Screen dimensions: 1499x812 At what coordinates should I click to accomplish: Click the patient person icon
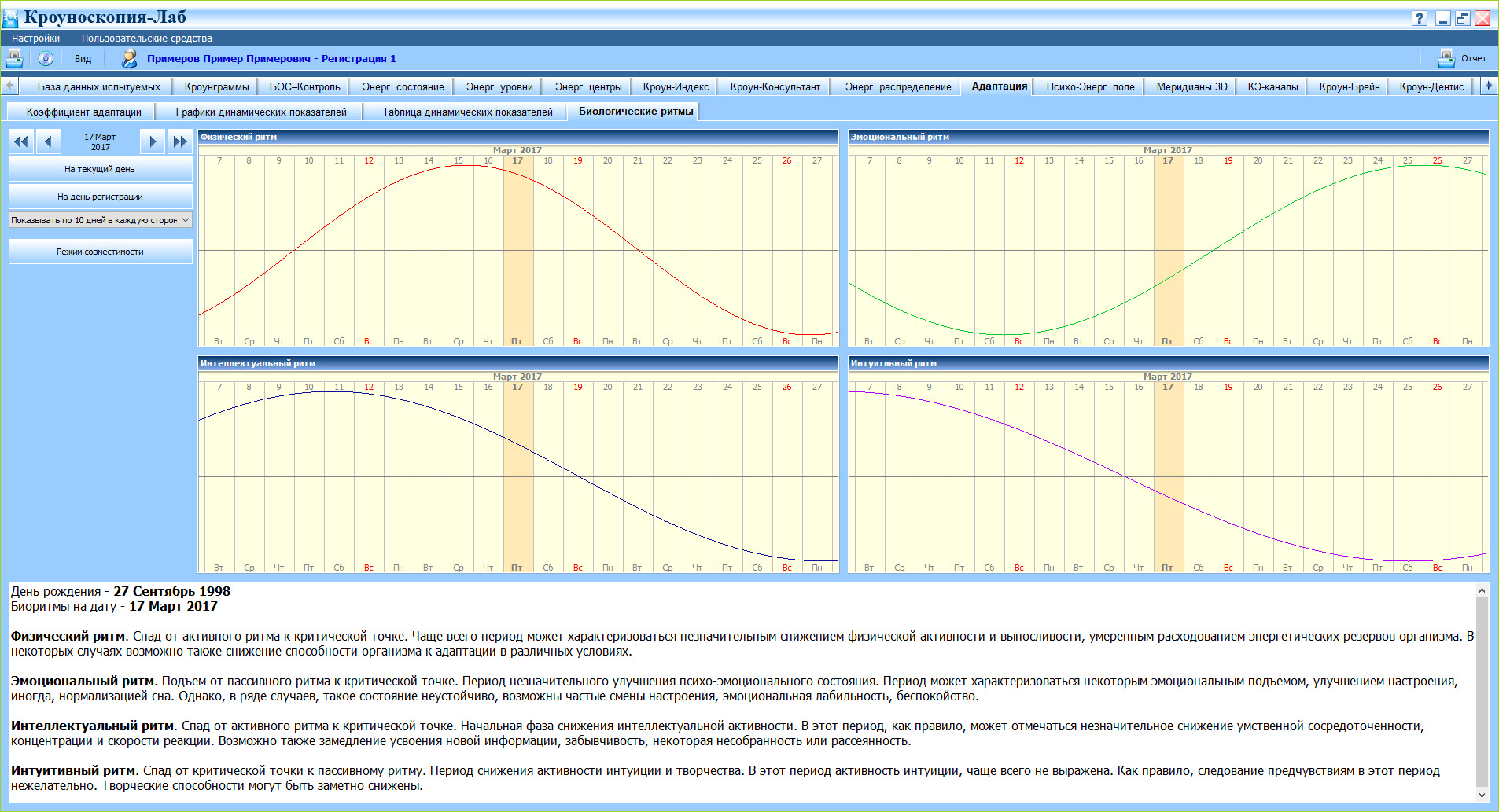(130, 58)
